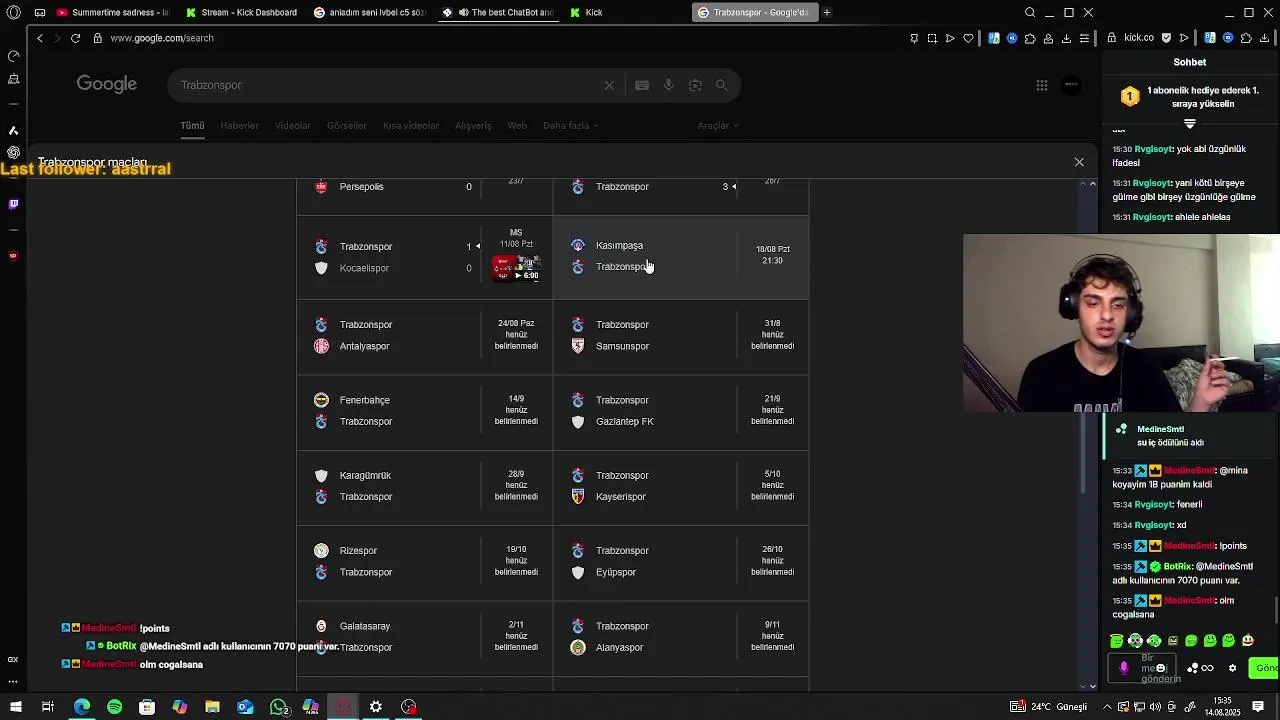Open Windows Start menu
Viewport: 1280px width, 720px height.
[16, 707]
